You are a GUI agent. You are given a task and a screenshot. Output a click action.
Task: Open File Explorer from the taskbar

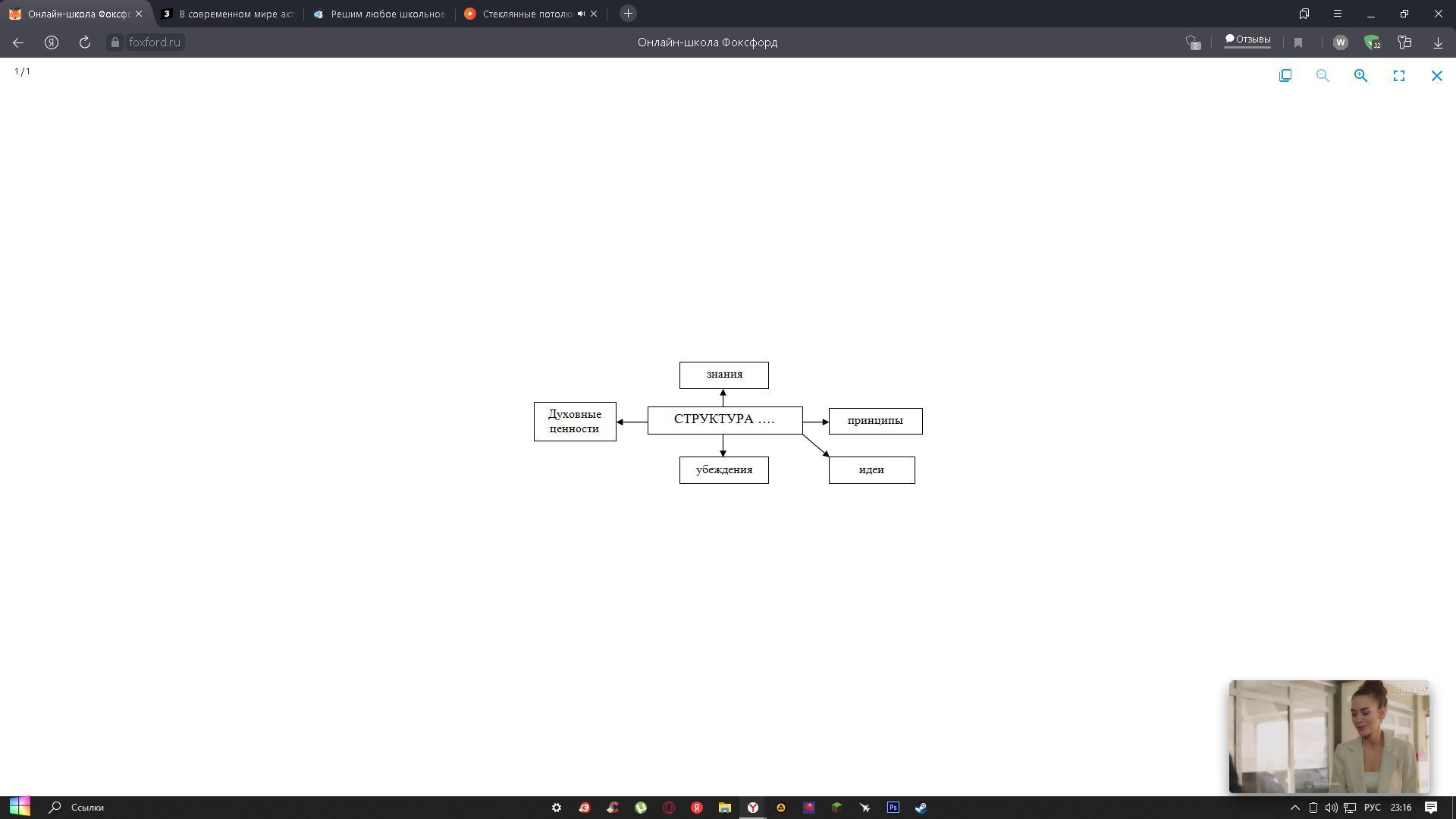pyautogui.click(x=725, y=808)
